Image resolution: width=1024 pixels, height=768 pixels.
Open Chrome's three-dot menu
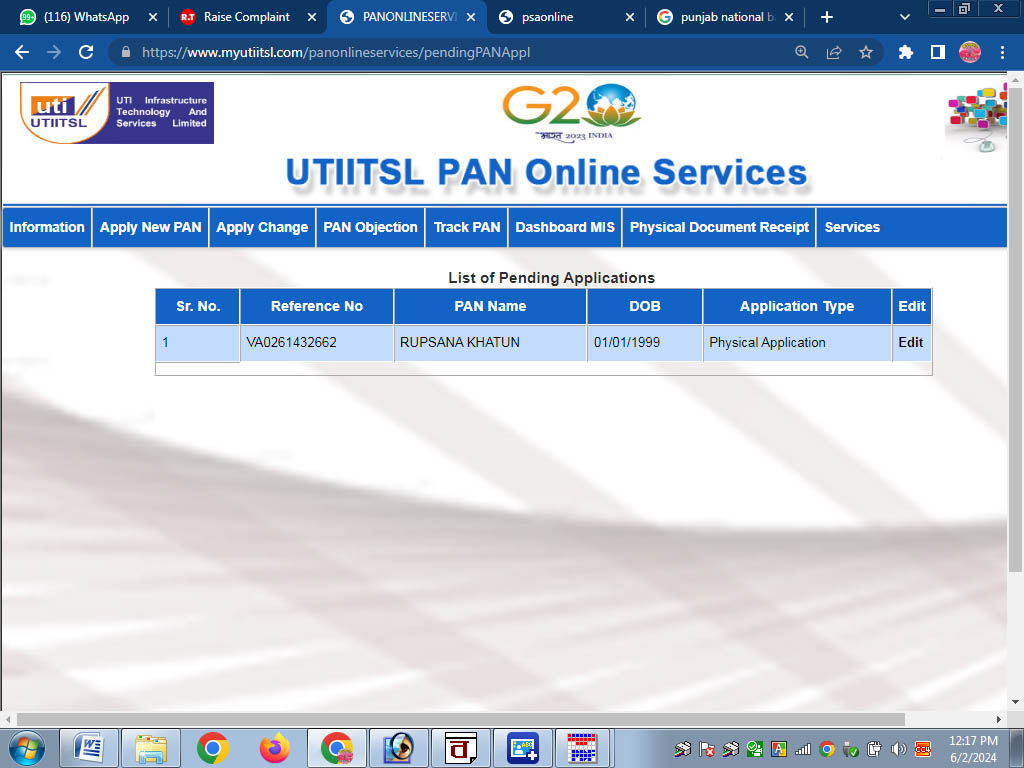(1002, 53)
